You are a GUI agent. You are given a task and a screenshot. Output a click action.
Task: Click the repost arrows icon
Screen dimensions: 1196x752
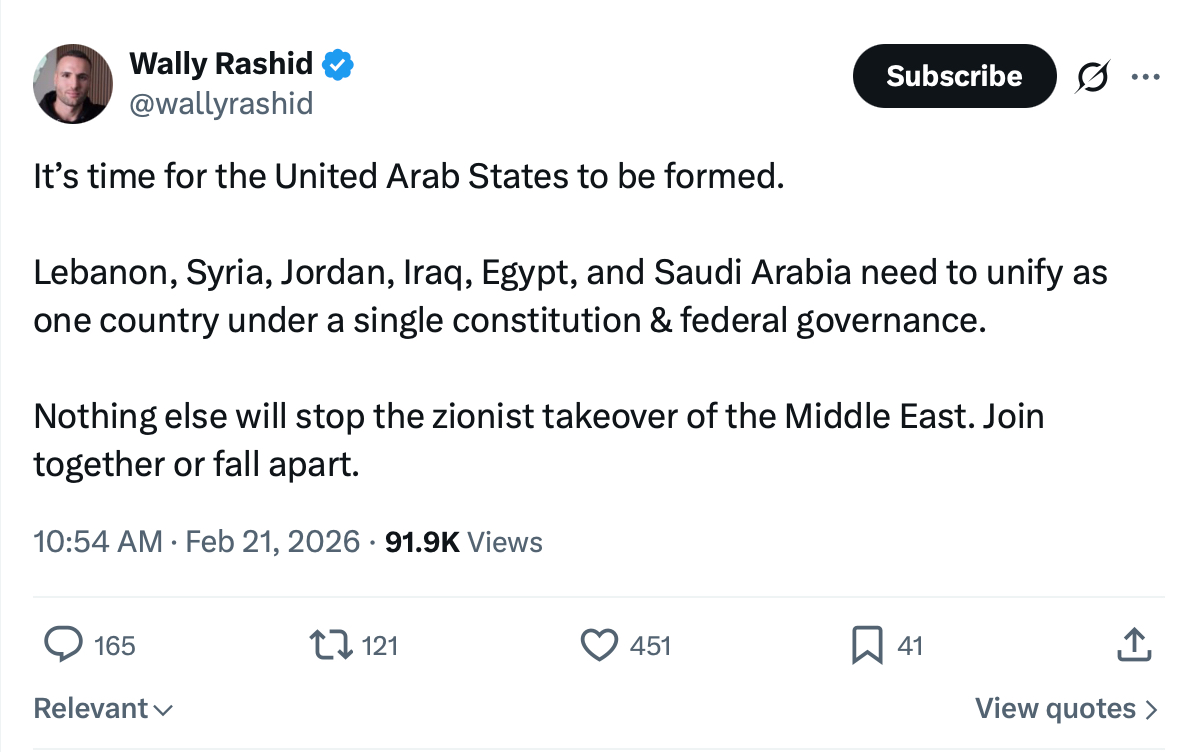[x=331, y=645]
